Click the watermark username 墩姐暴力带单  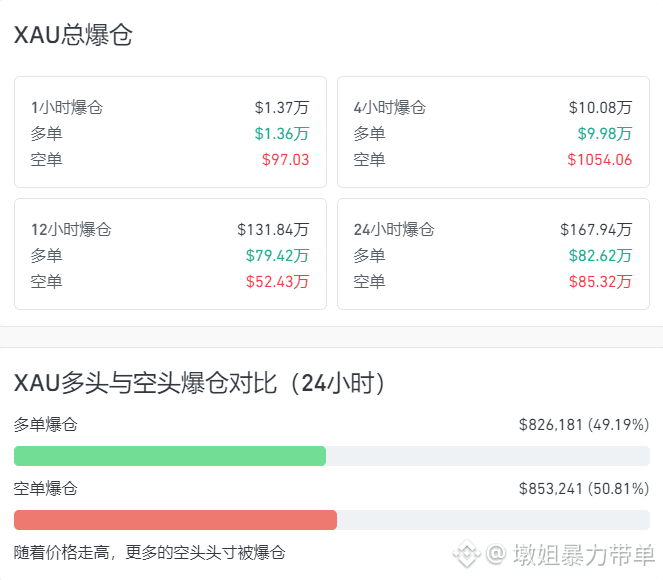[x=584, y=554]
